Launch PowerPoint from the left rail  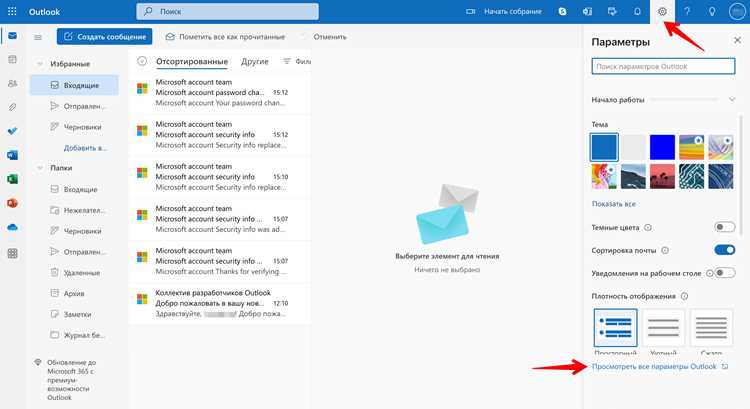(x=12, y=203)
